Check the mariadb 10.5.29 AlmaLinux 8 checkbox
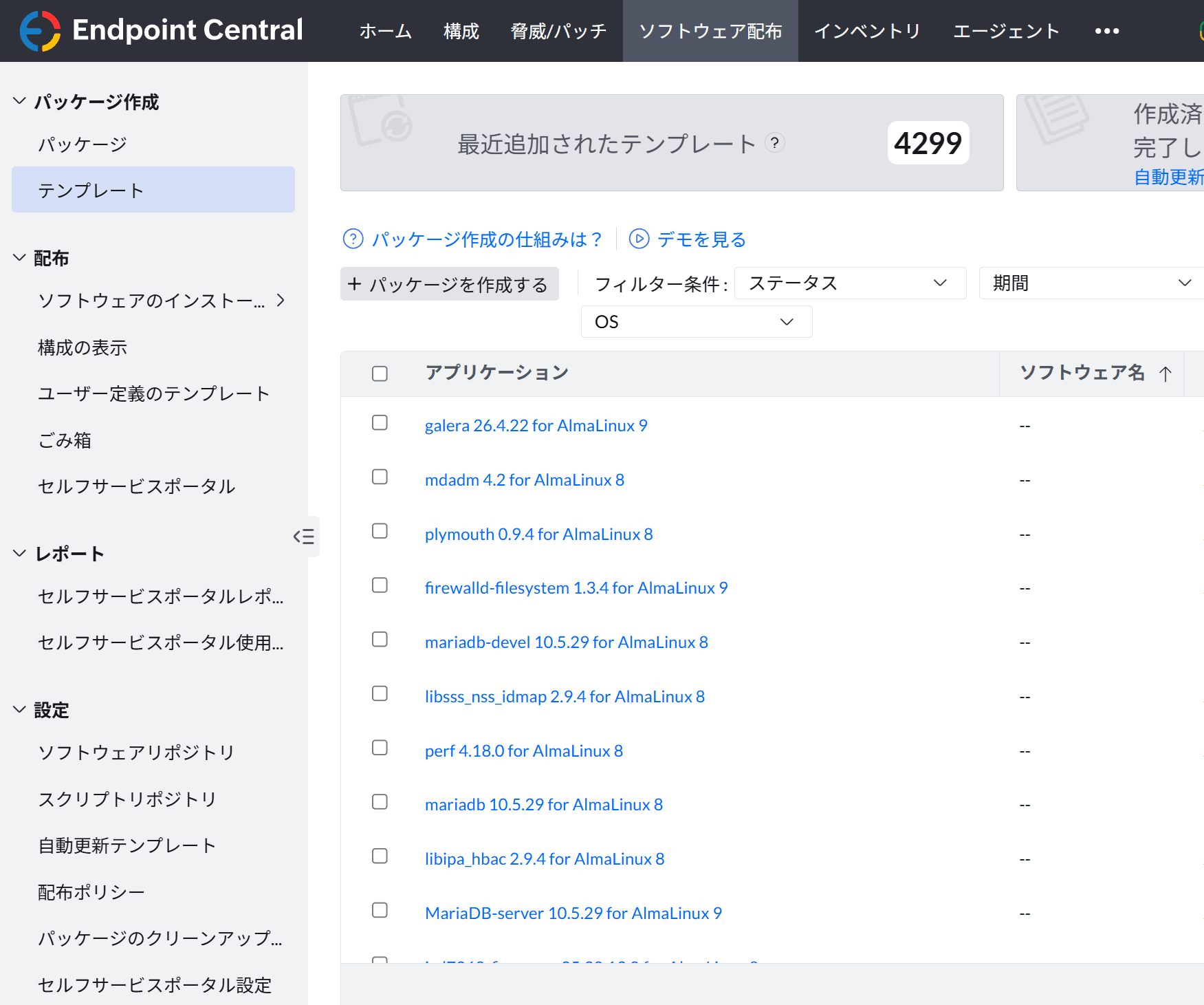This screenshot has height=1005, width=1204. (x=380, y=801)
